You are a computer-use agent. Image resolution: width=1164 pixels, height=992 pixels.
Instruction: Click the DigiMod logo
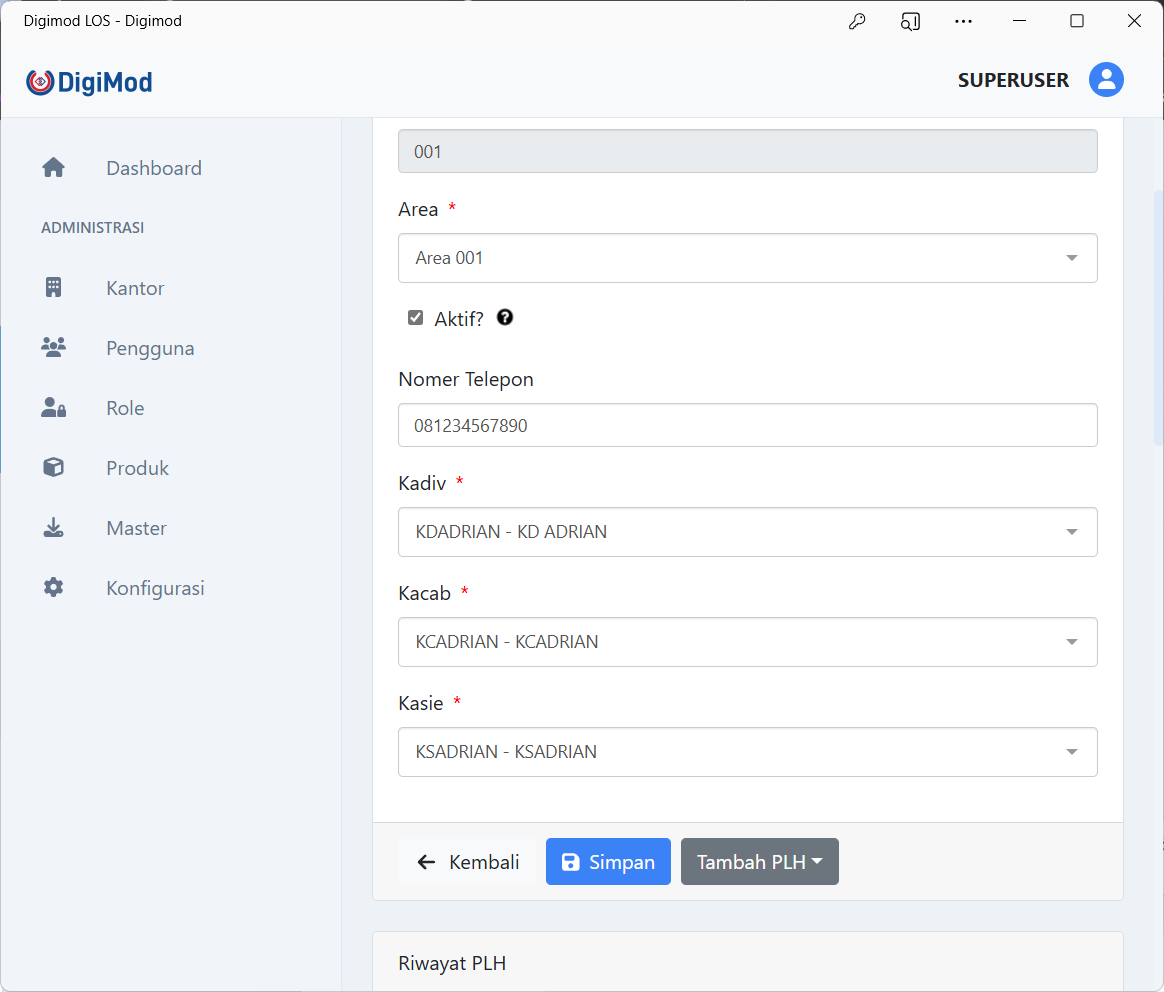coord(90,82)
